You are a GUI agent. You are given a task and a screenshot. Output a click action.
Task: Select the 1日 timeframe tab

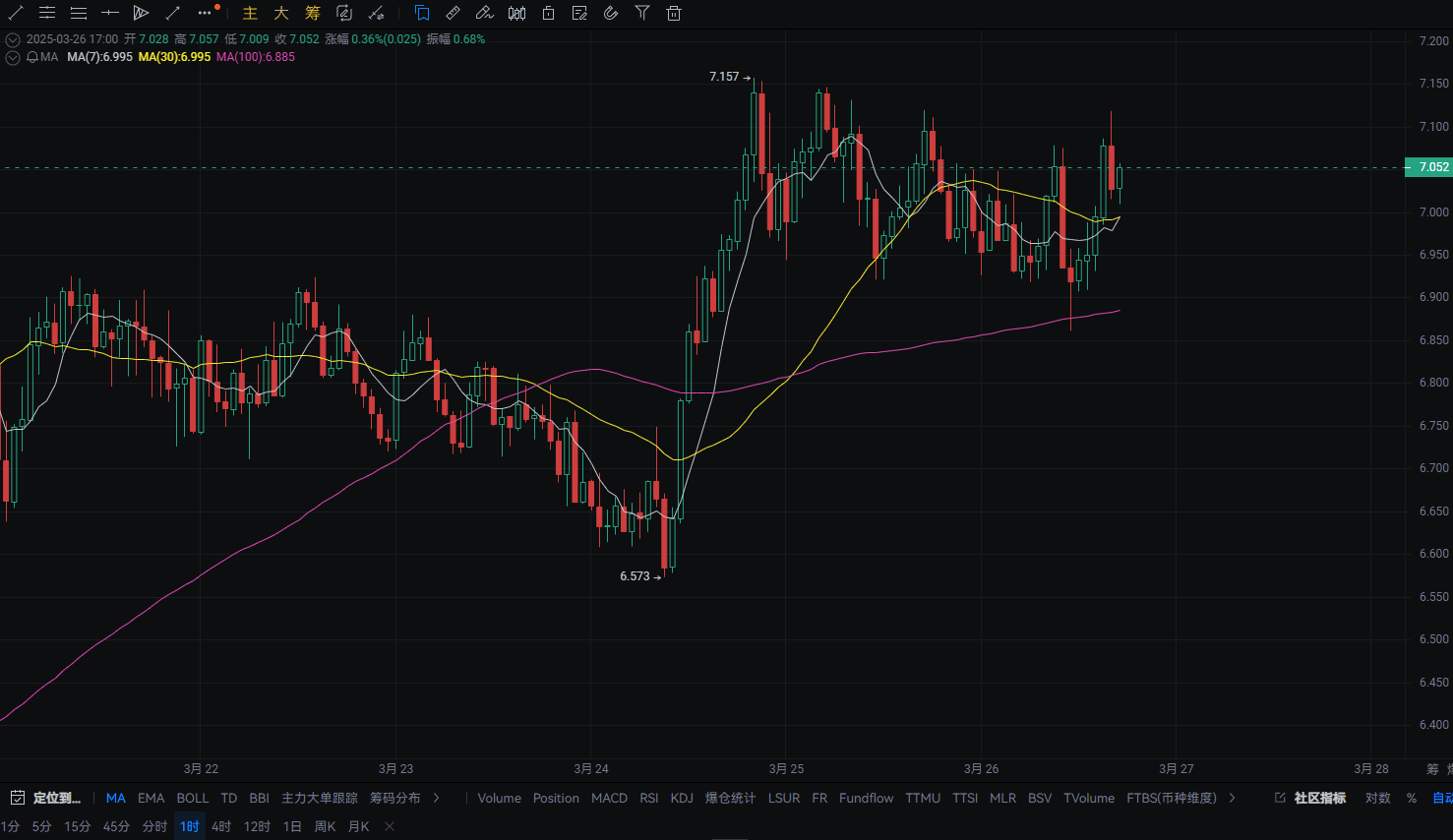pyautogui.click(x=292, y=826)
